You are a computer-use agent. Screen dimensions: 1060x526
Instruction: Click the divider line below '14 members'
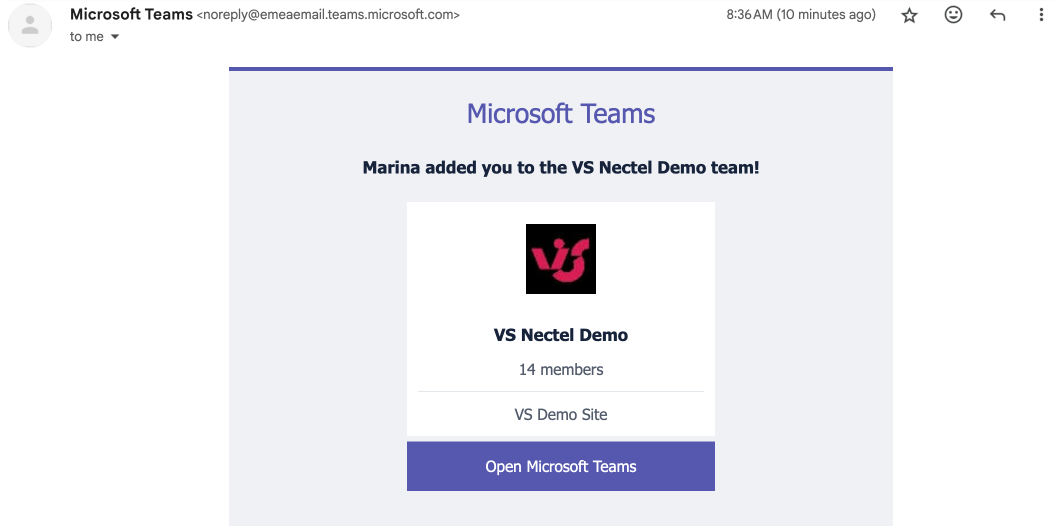tap(560, 391)
